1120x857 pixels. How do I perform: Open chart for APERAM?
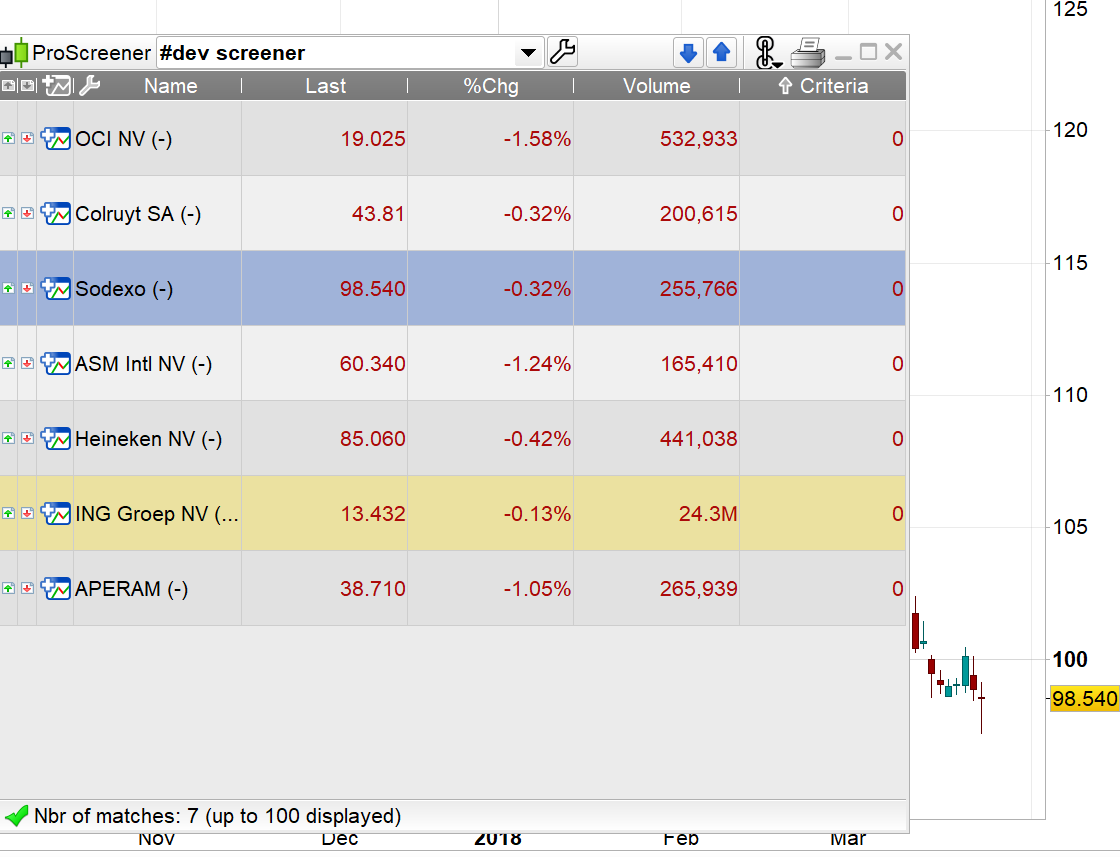pyautogui.click(x=56, y=589)
